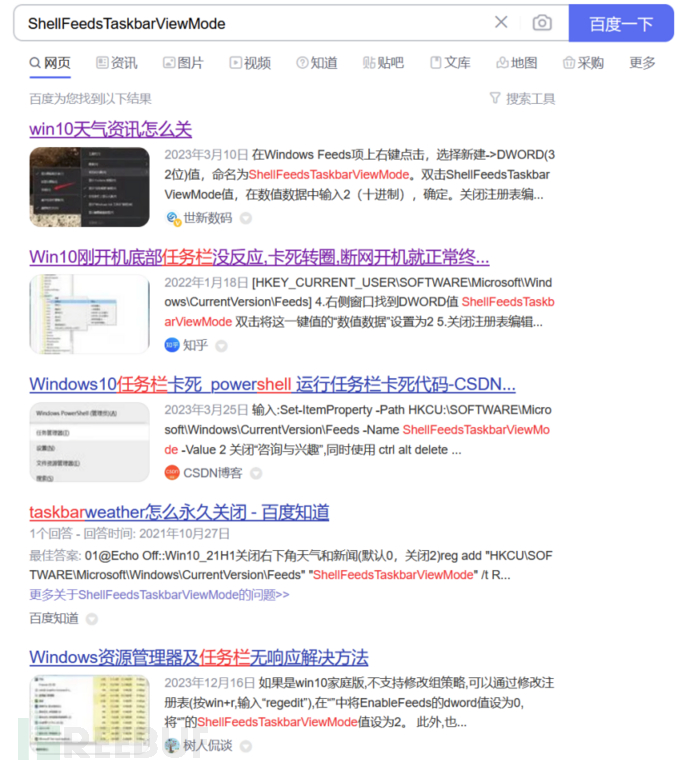Open the Win10刚开机底部任务栏没反应 result
690x767 pixels.
click(x=259, y=257)
